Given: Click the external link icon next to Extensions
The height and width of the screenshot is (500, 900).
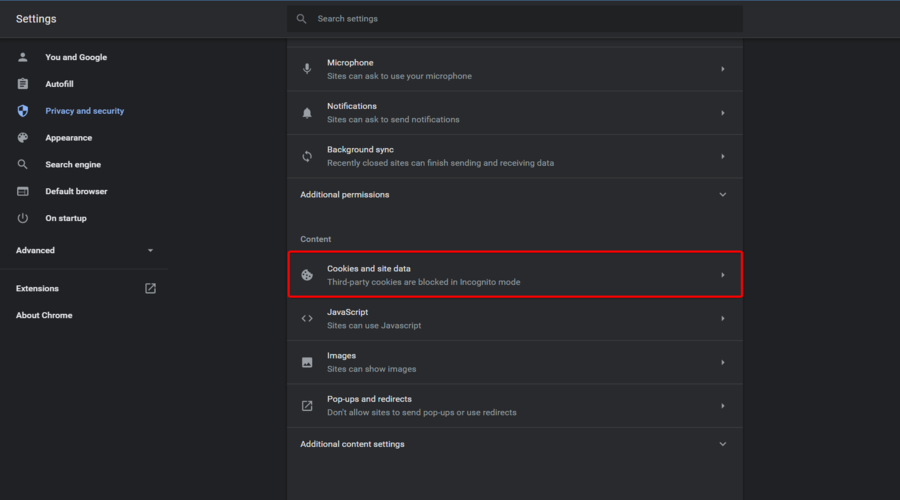Looking at the screenshot, I should [x=150, y=289].
